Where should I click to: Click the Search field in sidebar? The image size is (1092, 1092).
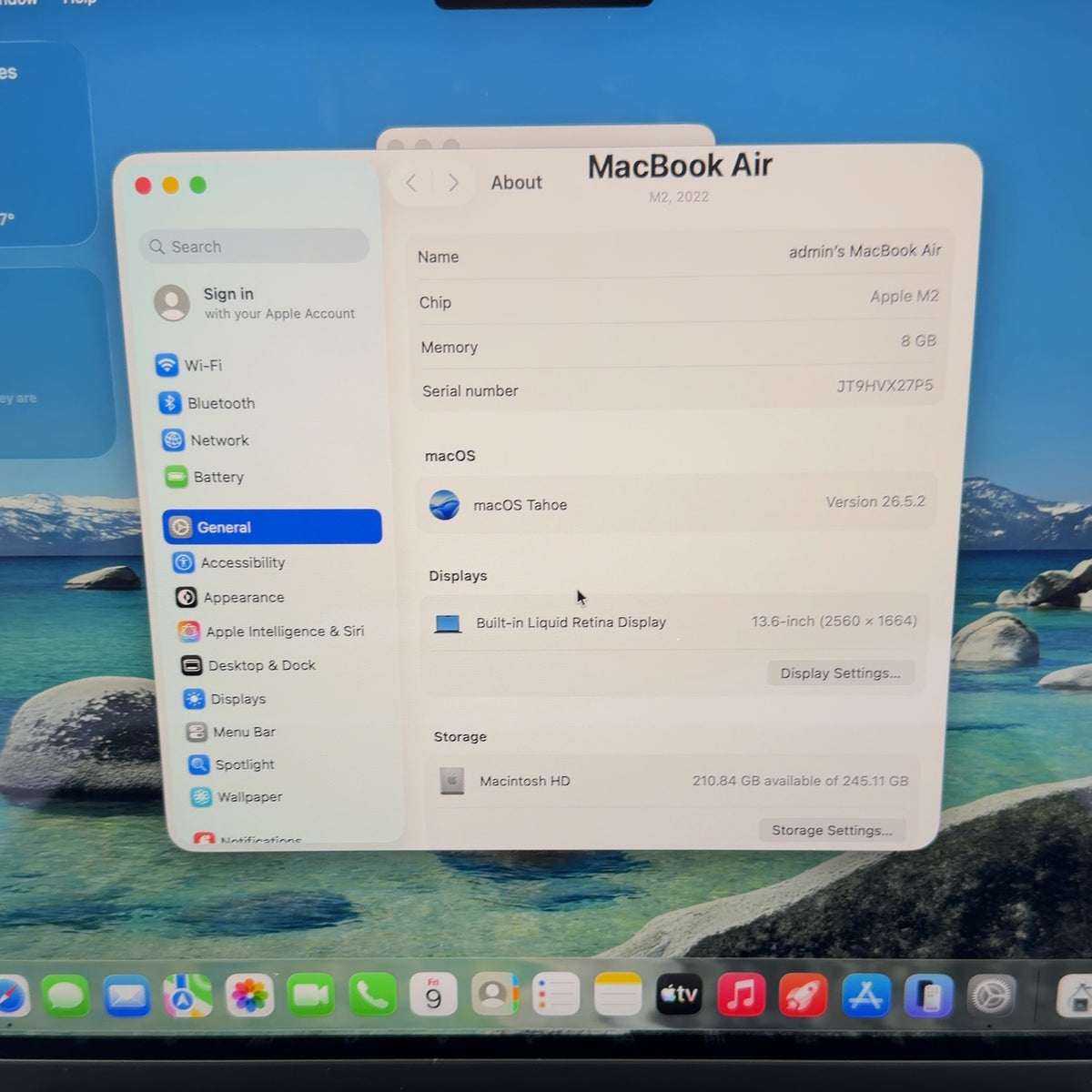tap(254, 247)
